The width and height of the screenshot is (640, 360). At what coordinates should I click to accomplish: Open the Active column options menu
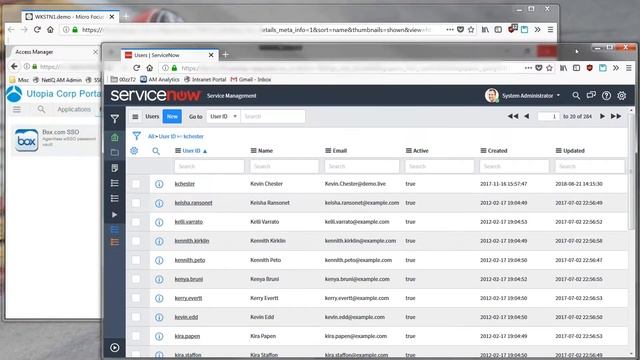click(409, 151)
